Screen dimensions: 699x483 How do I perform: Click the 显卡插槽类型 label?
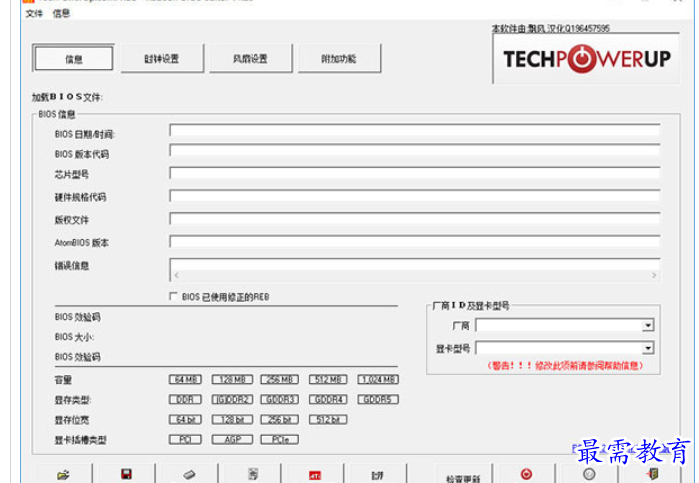coord(80,440)
